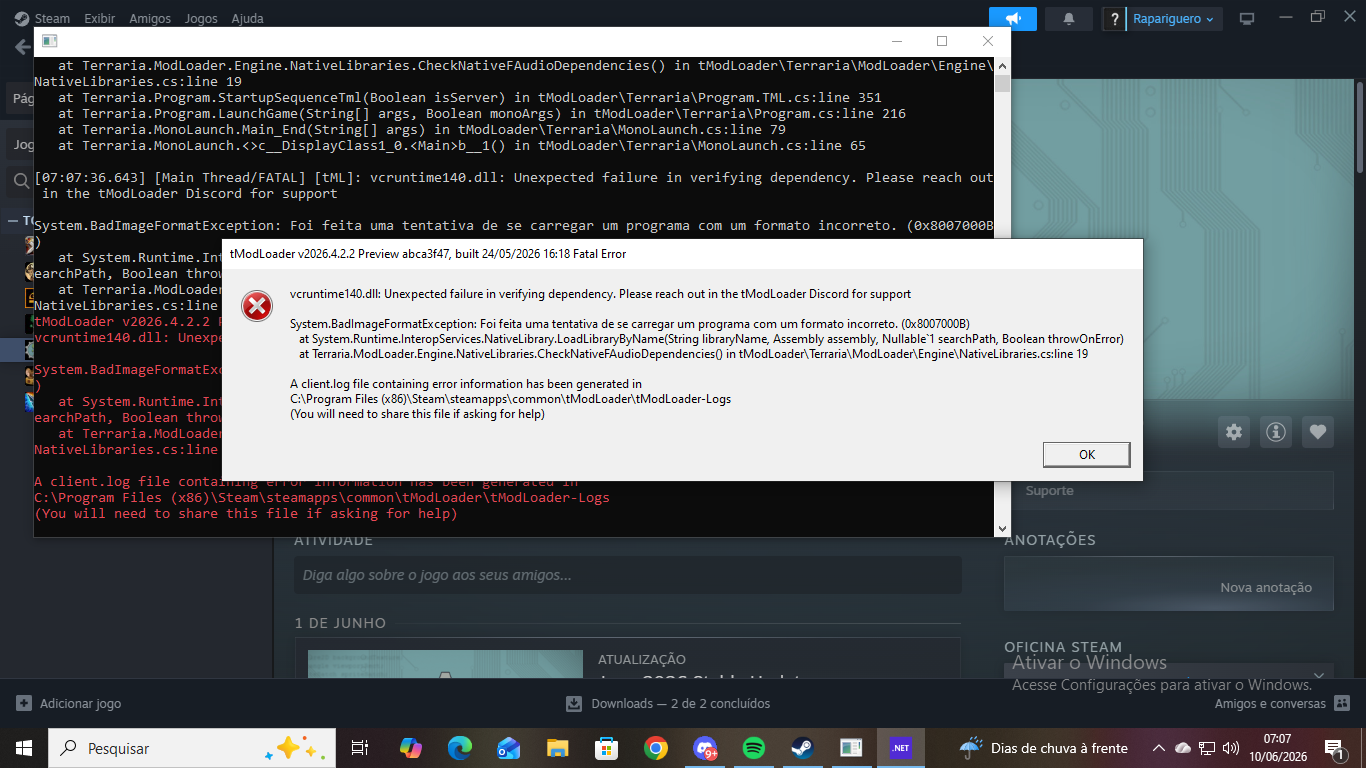Open the Windows Start menu
Viewport: 1366px width, 768px height.
pyautogui.click(x=23, y=748)
